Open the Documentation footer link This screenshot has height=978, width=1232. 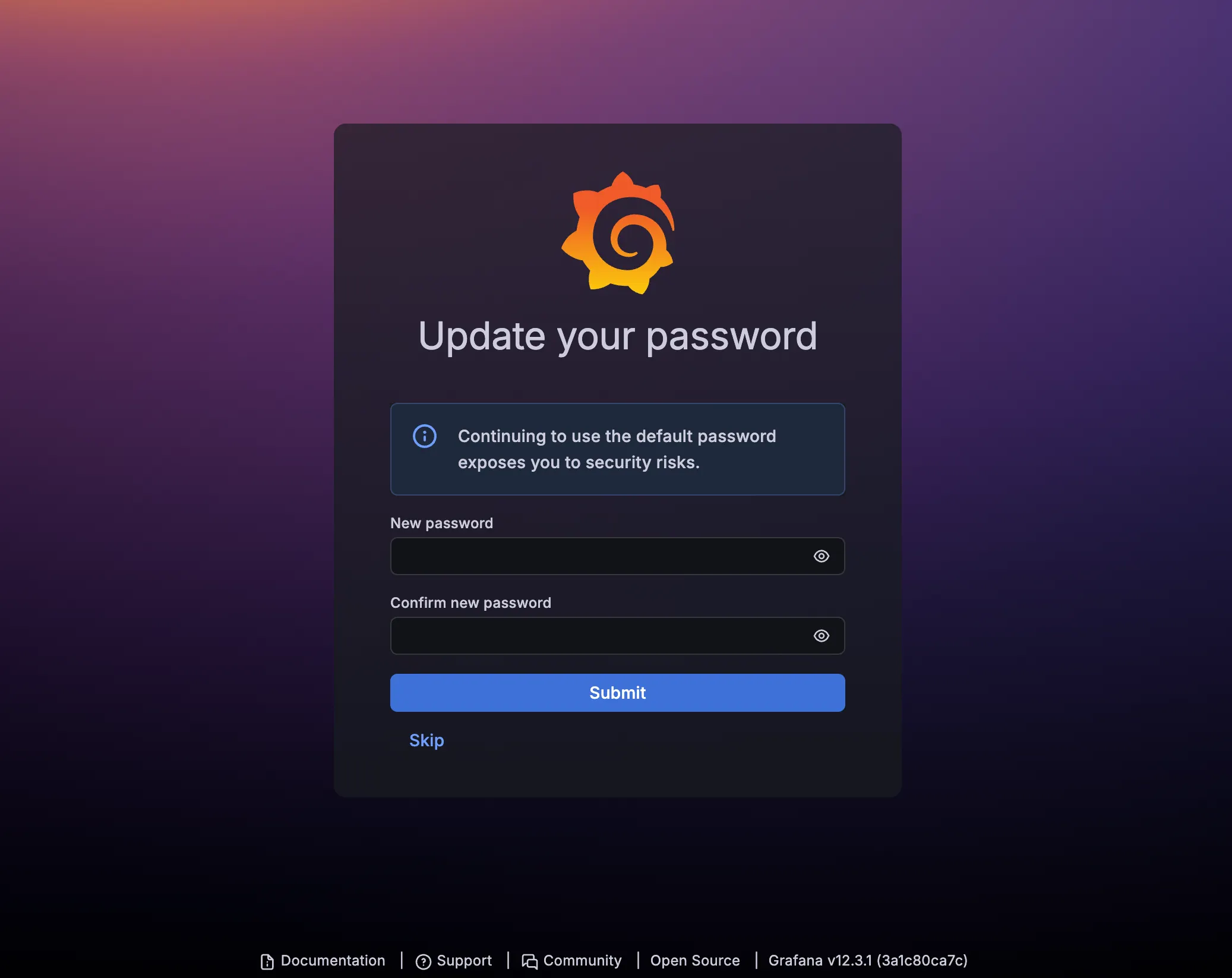[x=333, y=961]
